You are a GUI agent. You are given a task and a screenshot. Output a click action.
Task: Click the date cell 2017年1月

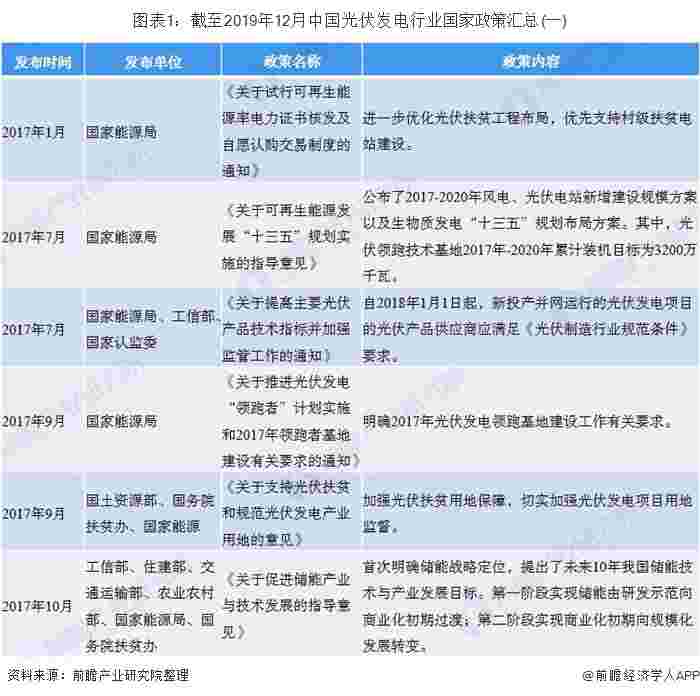coord(33,132)
